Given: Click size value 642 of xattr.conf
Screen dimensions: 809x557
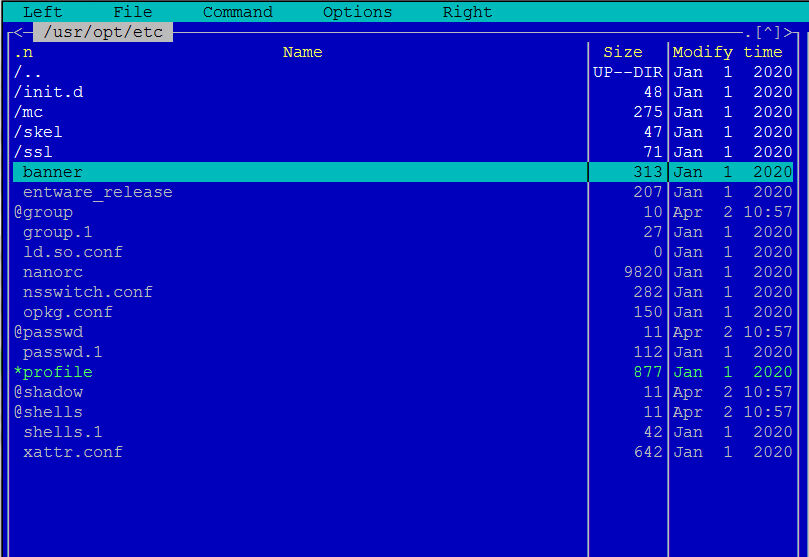Looking at the screenshot, I should click(x=648, y=452).
